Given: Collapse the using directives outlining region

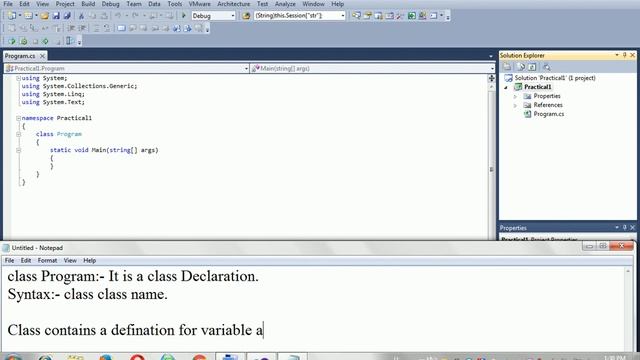Looking at the screenshot, I should point(18,78).
